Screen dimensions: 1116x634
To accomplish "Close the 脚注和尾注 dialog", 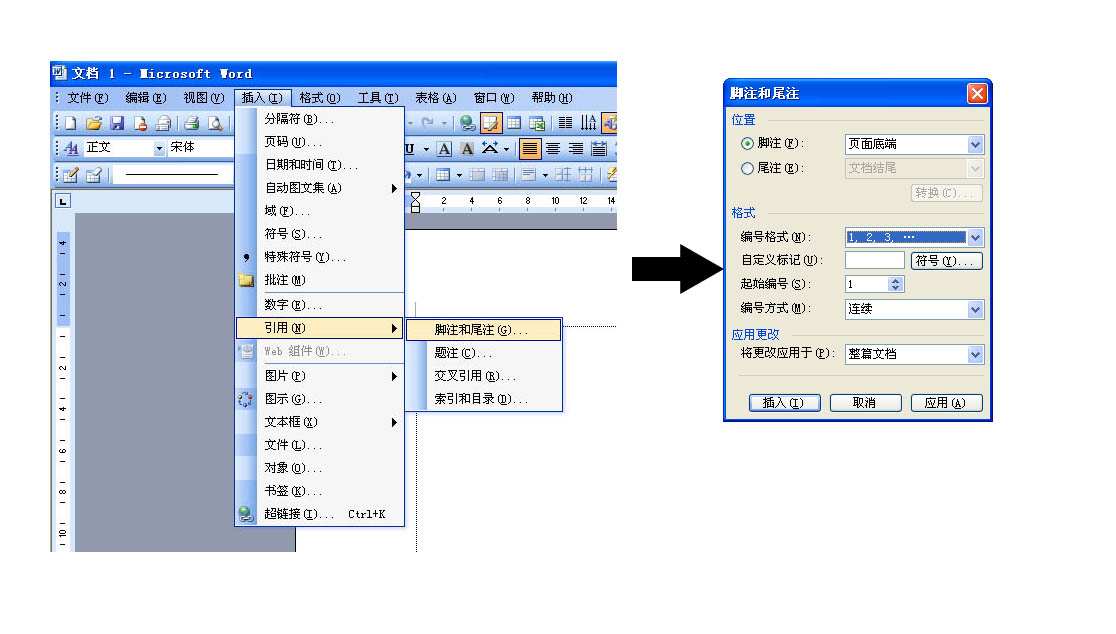I will 977,93.
